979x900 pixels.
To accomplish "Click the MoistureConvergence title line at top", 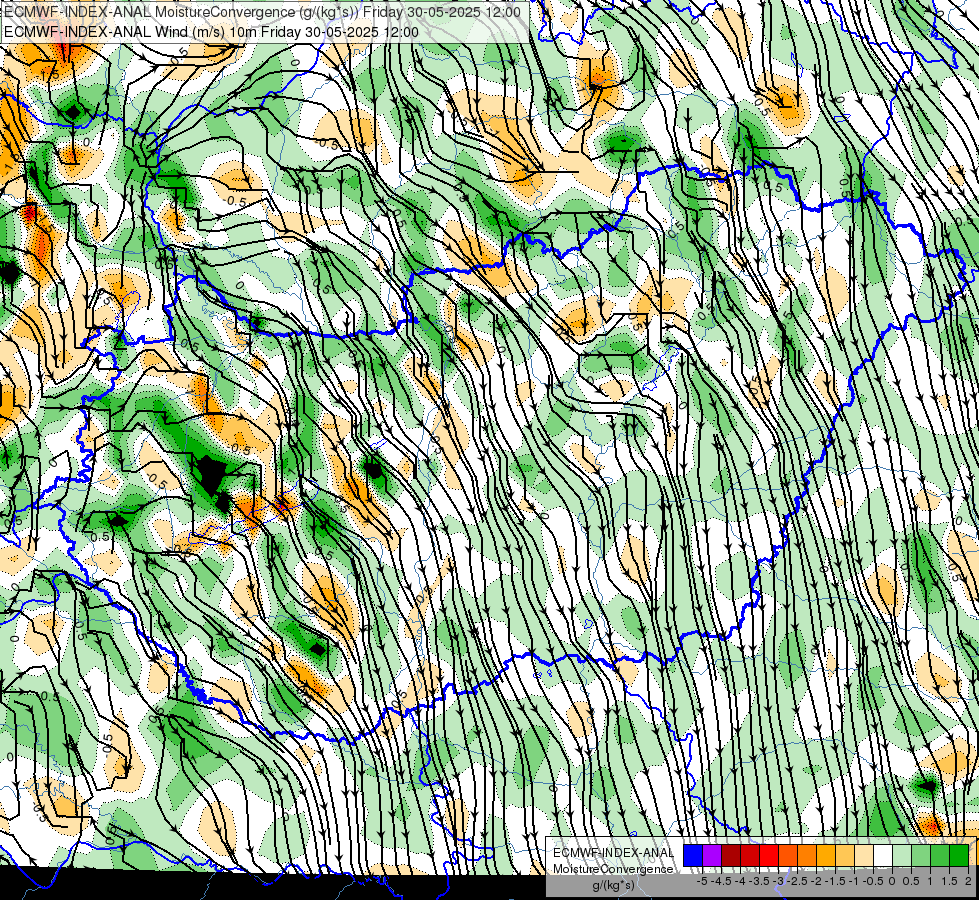I will tap(262, 12).
